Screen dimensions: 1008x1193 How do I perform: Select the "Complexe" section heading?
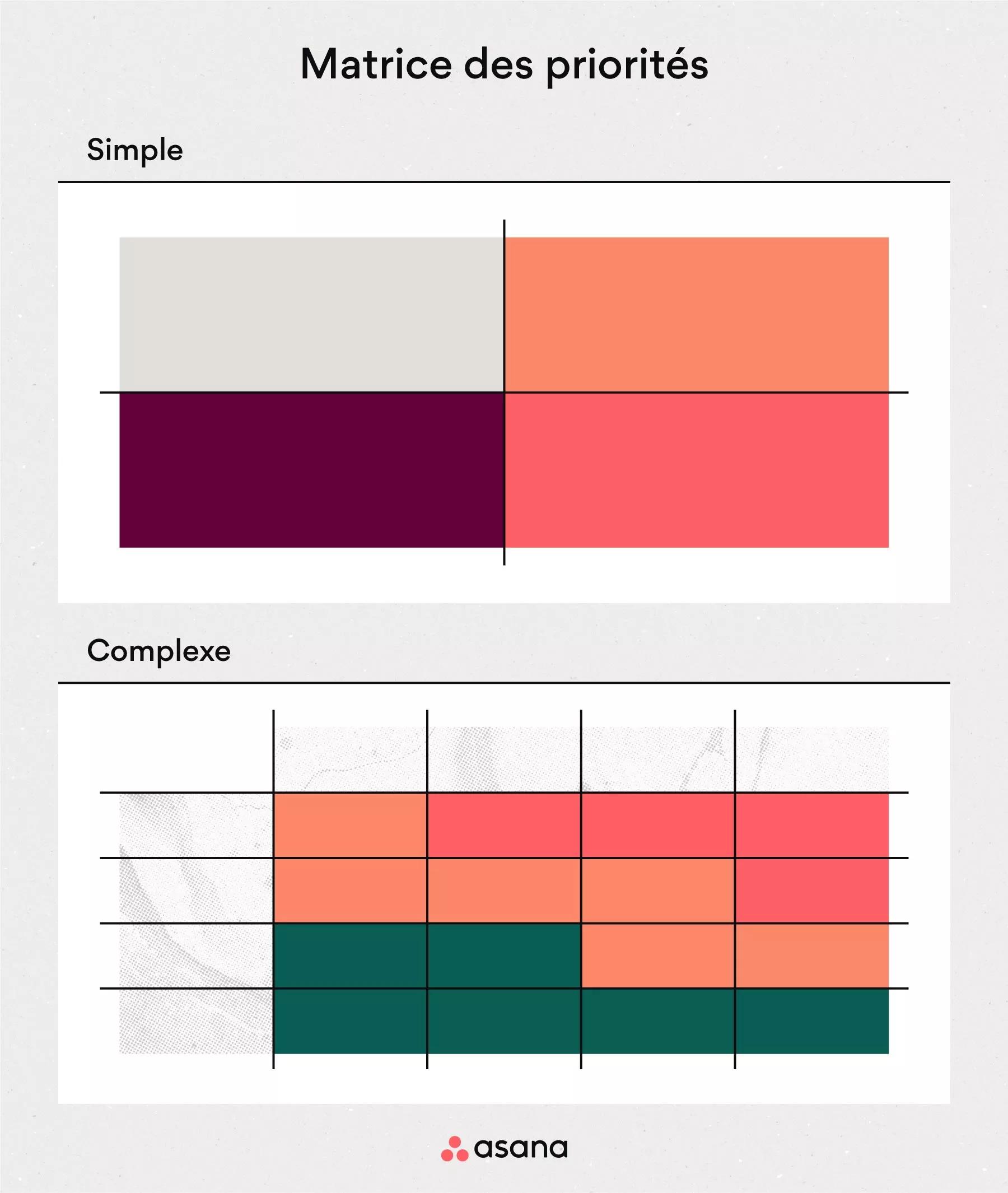pyautogui.click(x=159, y=650)
